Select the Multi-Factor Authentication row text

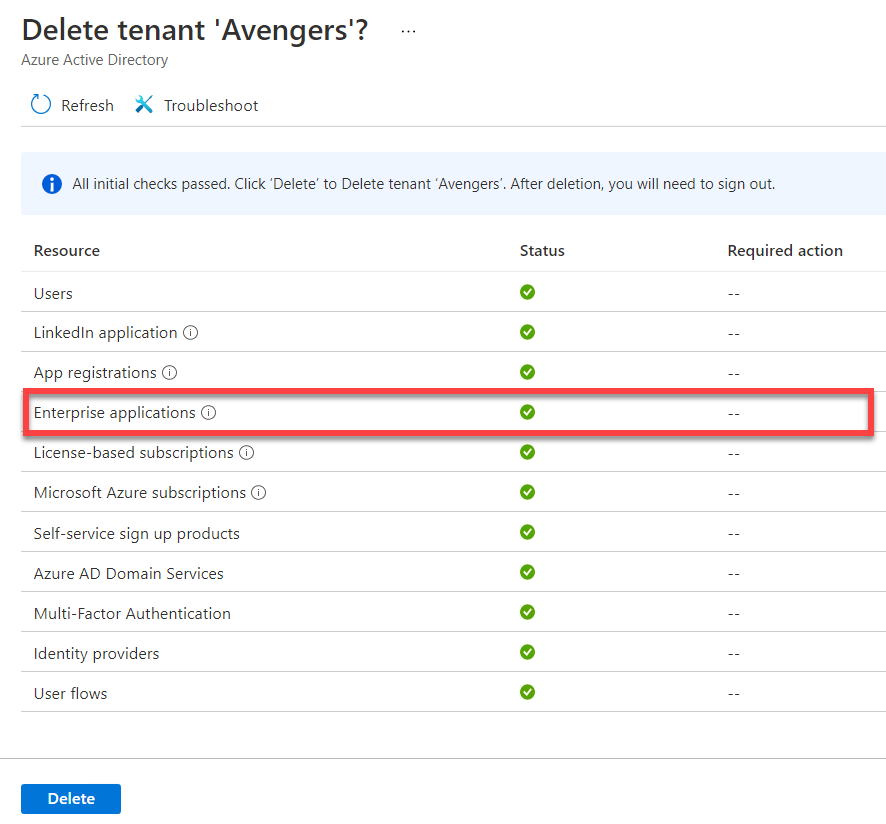(x=132, y=614)
